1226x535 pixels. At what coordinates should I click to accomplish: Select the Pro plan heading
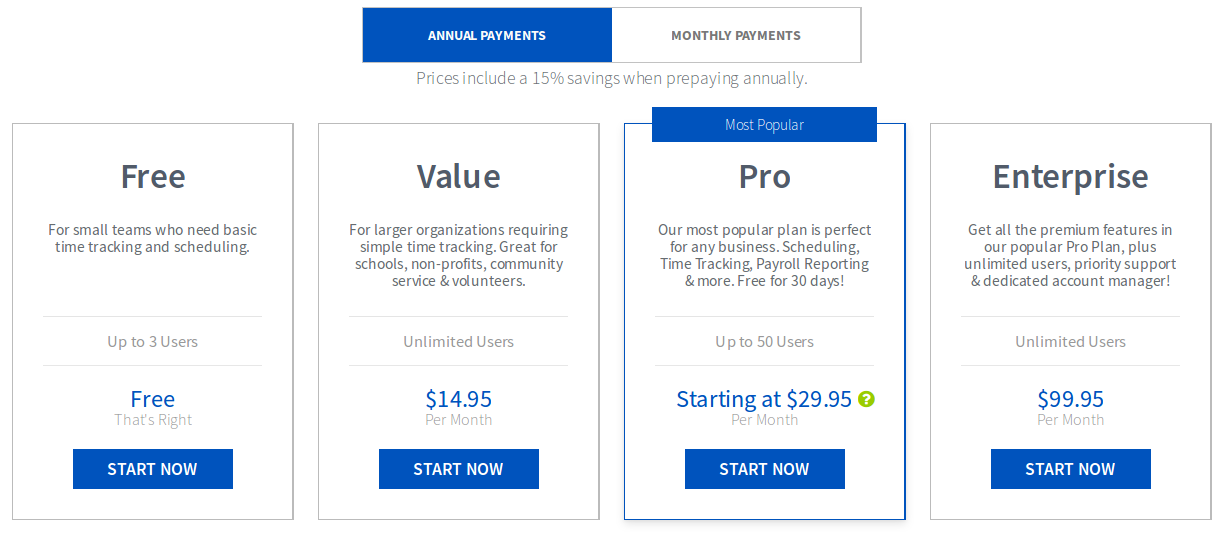click(764, 177)
